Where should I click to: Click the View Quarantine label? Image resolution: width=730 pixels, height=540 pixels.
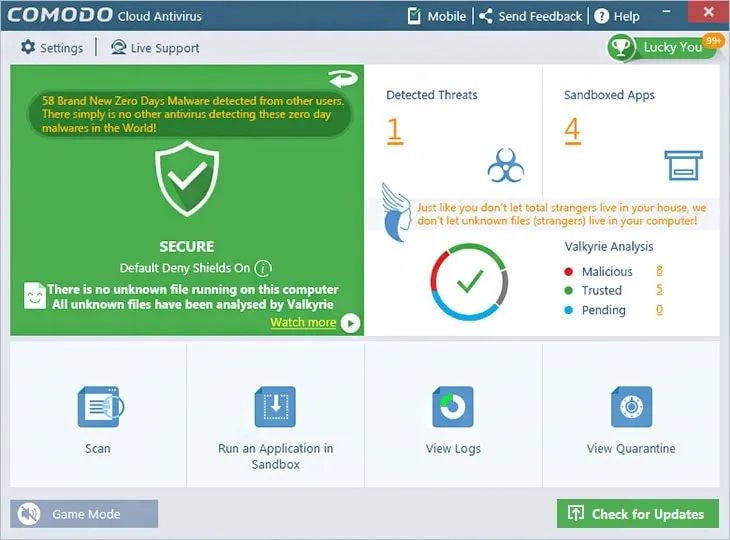(631, 448)
